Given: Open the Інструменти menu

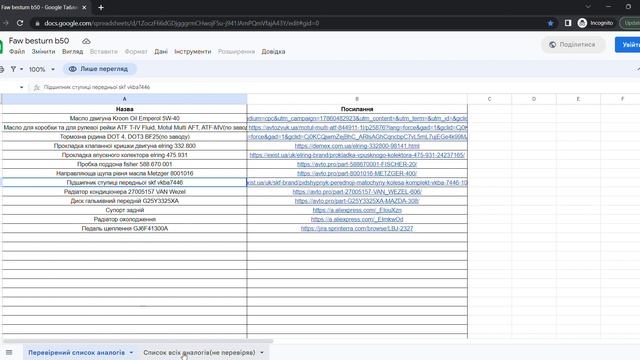Looking at the screenshot, I should tap(193, 52).
